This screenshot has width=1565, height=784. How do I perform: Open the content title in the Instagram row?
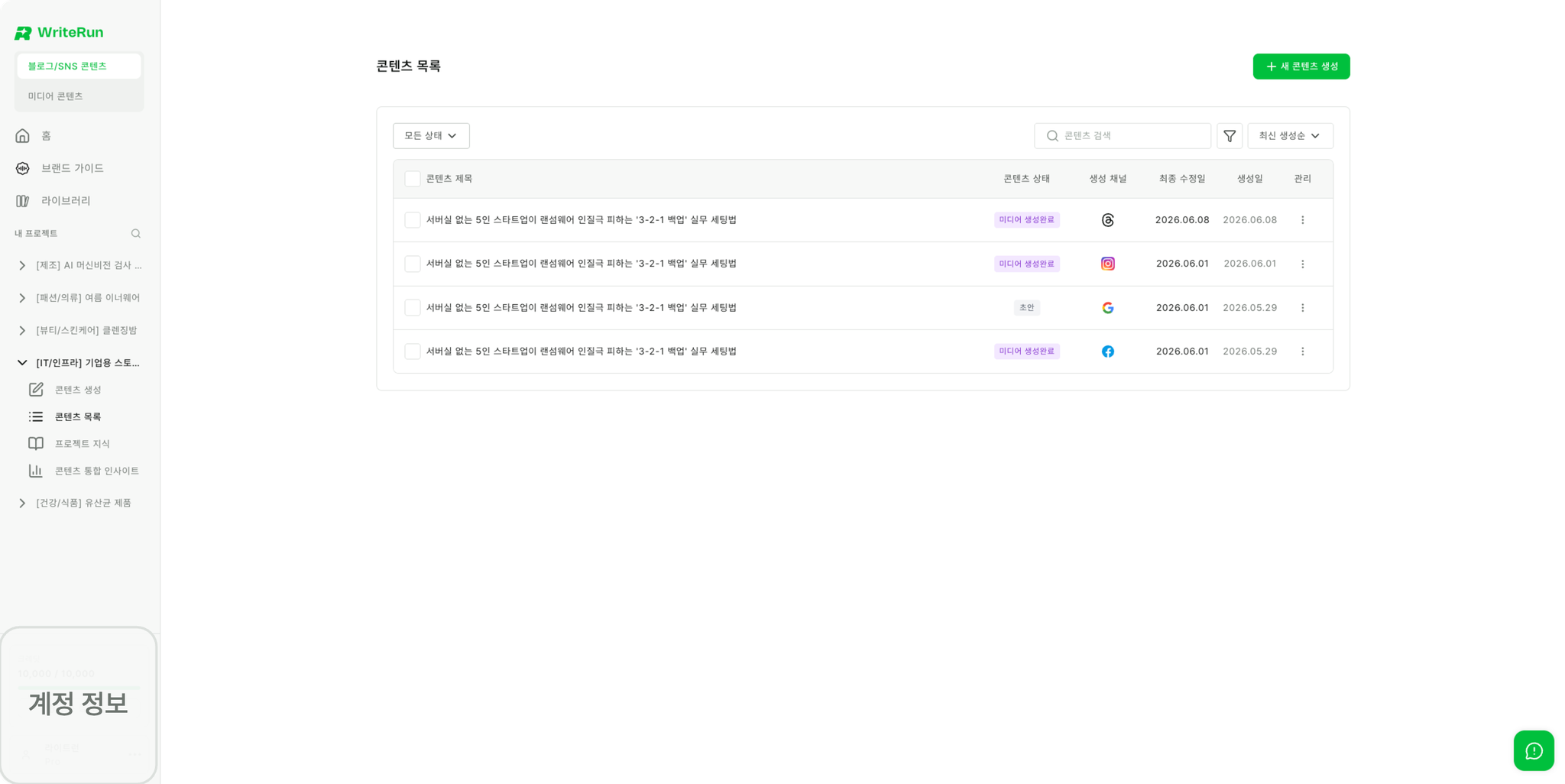[x=582, y=264]
